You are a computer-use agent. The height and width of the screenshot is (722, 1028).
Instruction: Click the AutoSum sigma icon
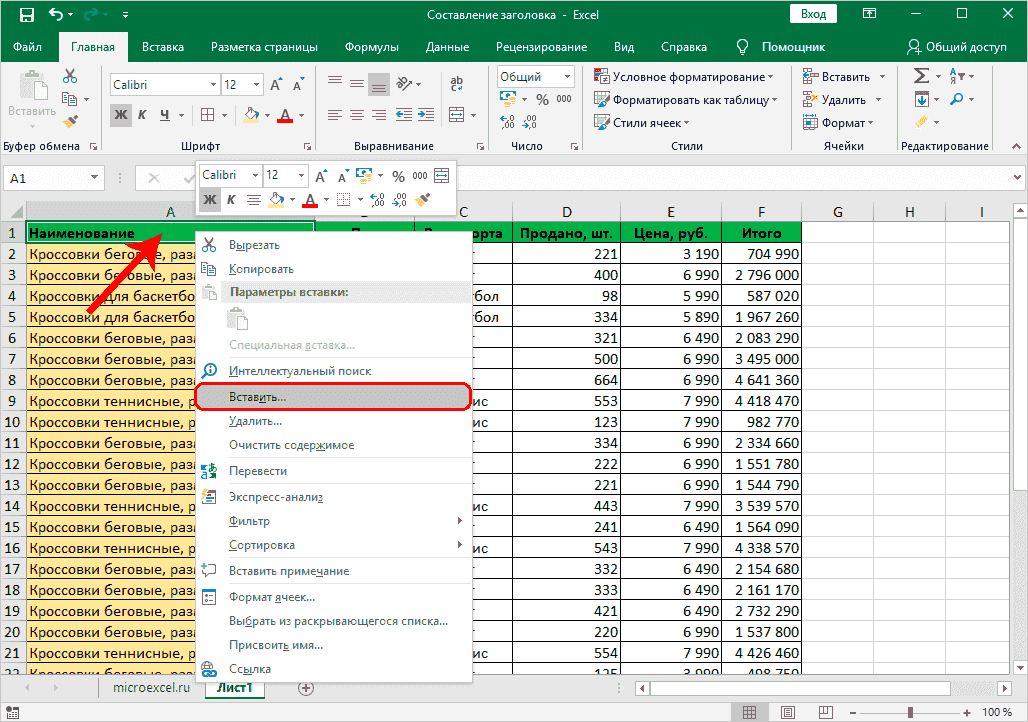[921, 76]
